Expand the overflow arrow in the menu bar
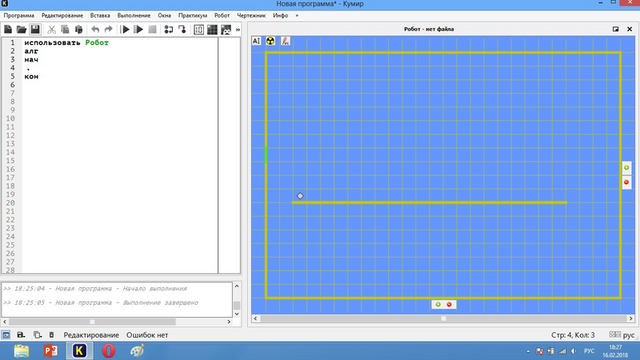640x360 pixels. click(297, 16)
